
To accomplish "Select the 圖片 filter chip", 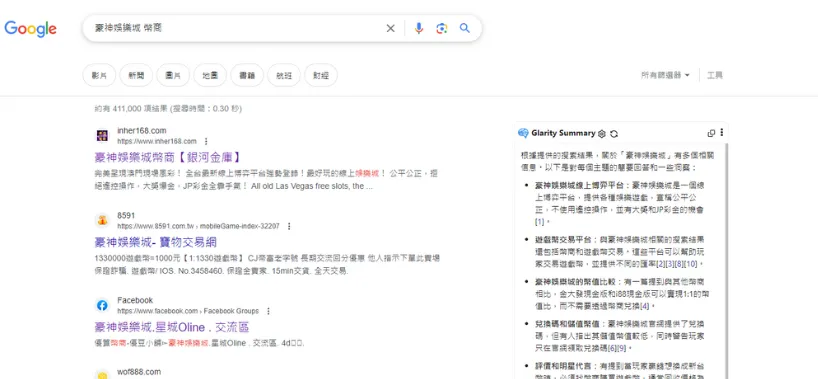I will 173,75.
